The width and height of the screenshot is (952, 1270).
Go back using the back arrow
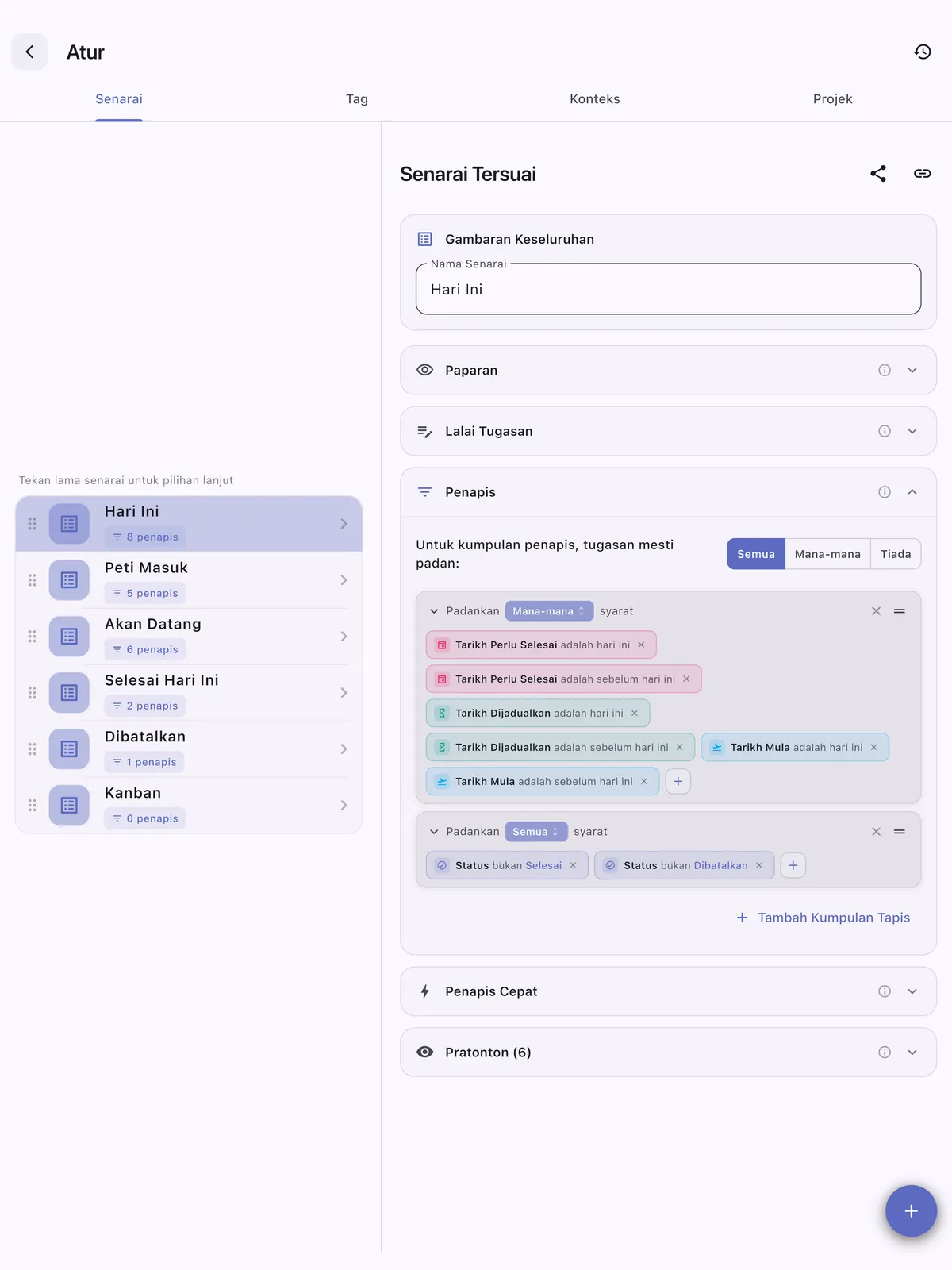pyautogui.click(x=29, y=52)
